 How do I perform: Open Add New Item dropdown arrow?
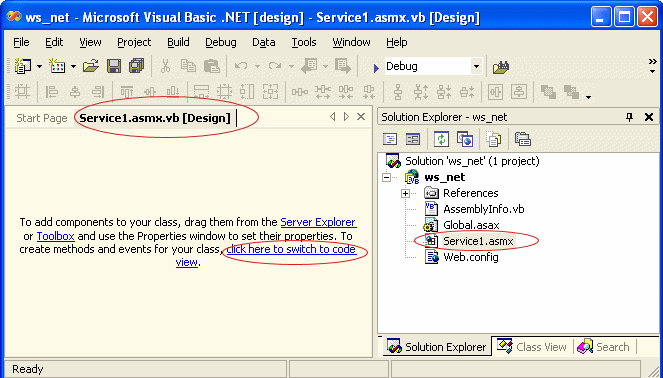(73, 66)
